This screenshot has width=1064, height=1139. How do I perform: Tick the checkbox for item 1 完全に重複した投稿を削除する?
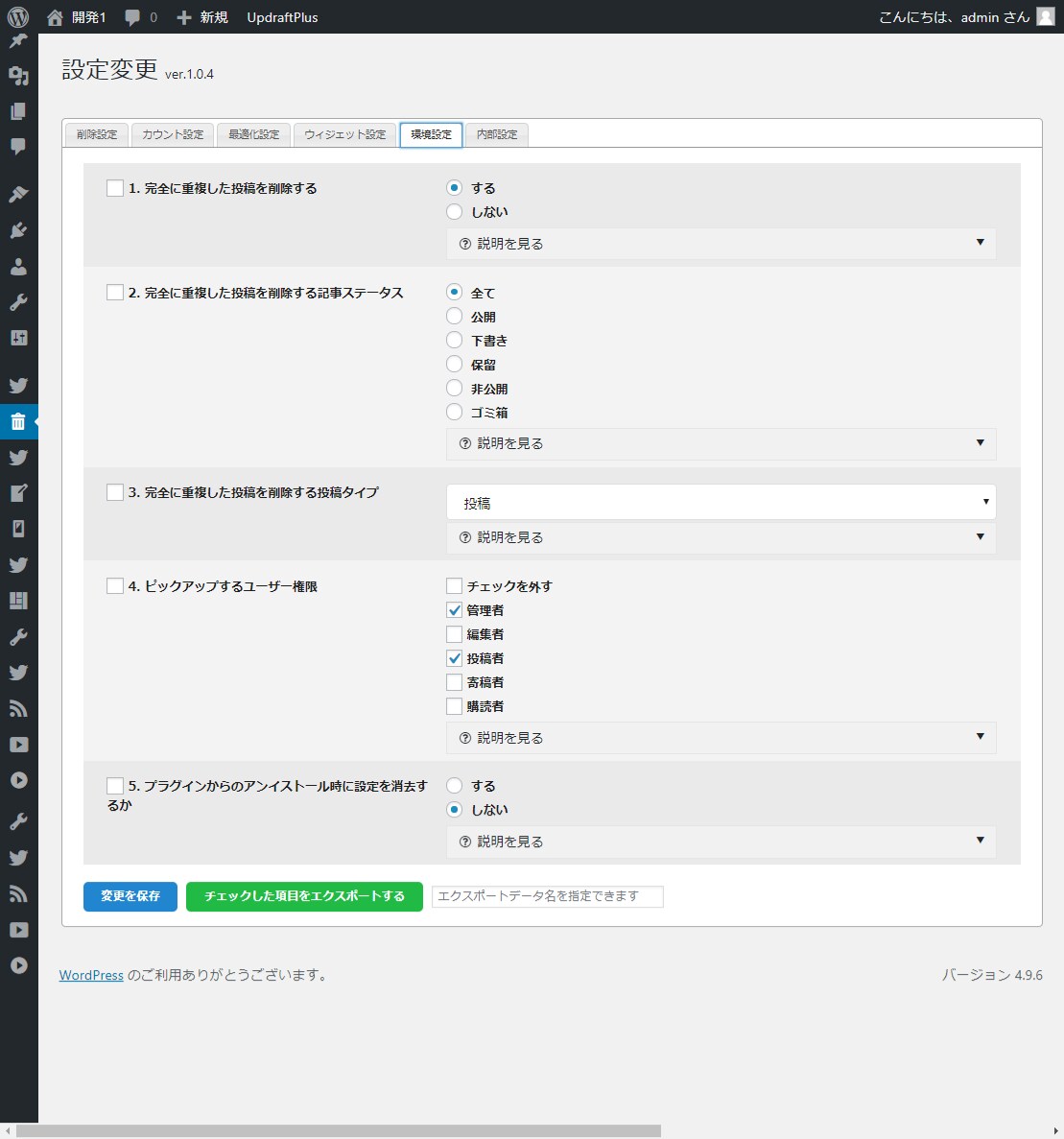115,188
